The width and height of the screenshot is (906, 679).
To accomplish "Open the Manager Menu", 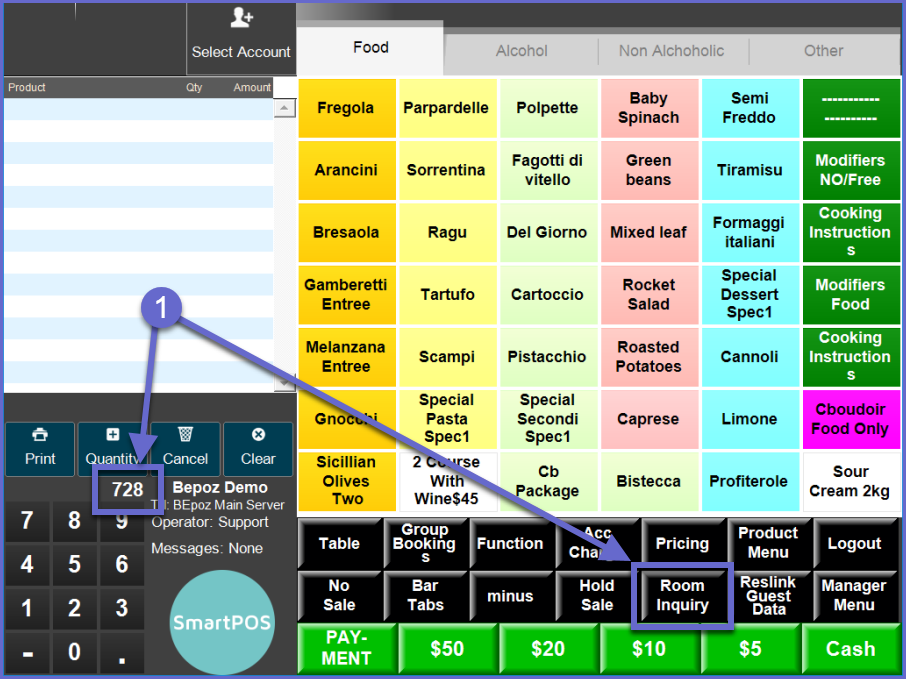I will (x=853, y=596).
